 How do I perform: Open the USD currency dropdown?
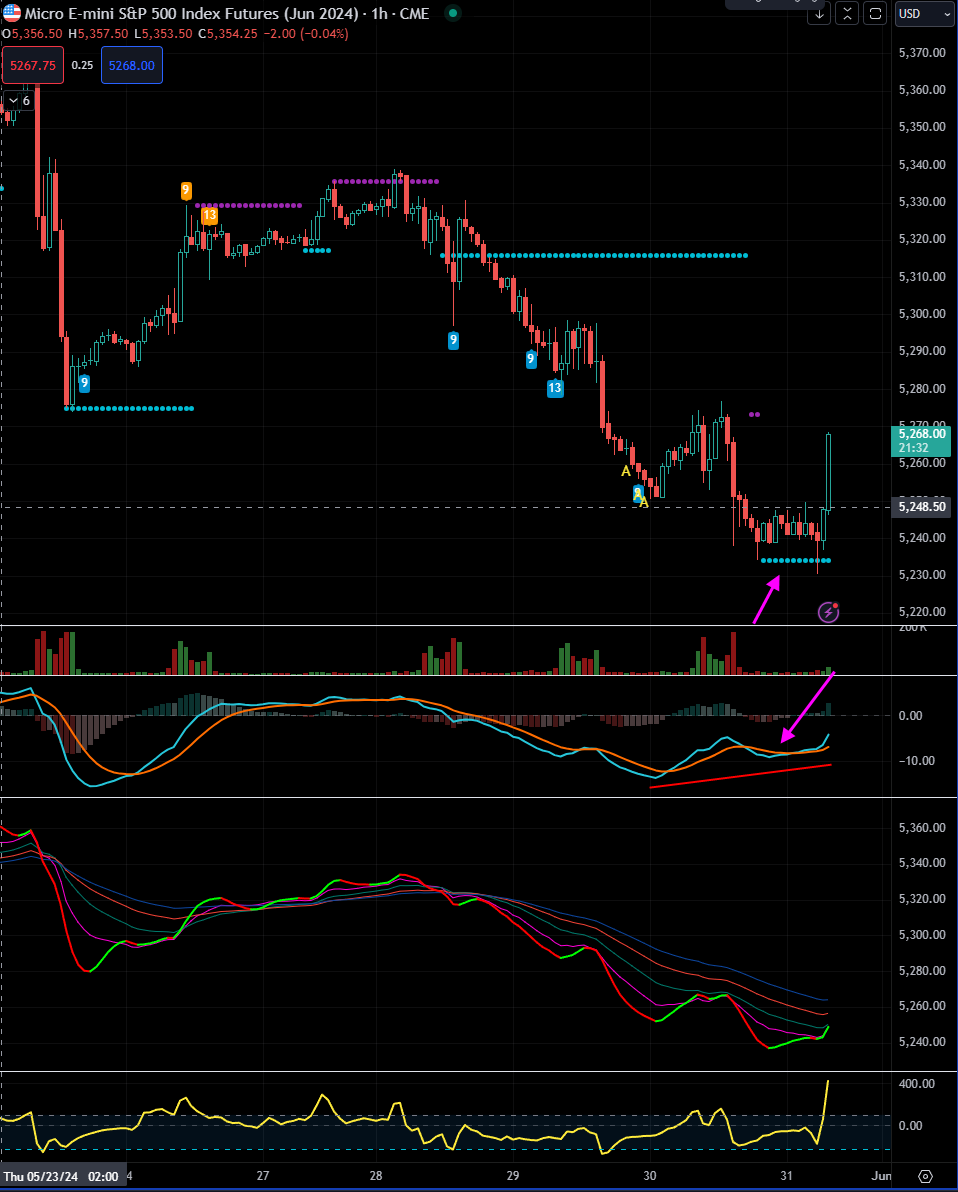click(x=924, y=14)
